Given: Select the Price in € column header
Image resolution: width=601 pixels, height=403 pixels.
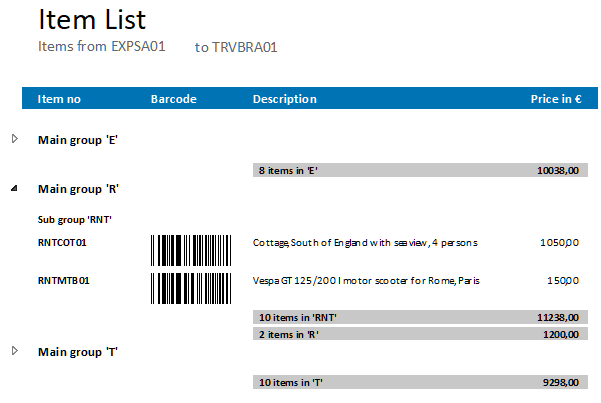Looking at the screenshot, I should [x=556, y=99].
